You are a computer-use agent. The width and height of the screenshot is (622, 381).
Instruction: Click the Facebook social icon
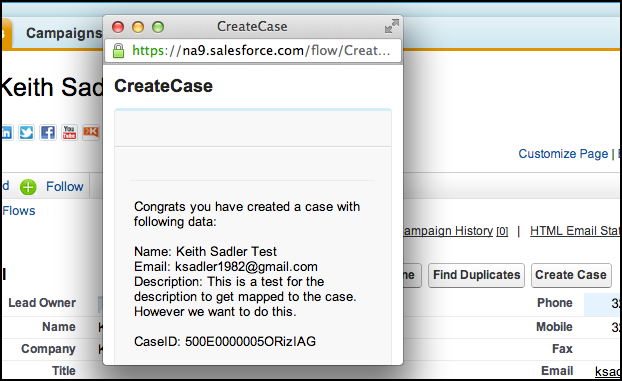pos(48,132)
